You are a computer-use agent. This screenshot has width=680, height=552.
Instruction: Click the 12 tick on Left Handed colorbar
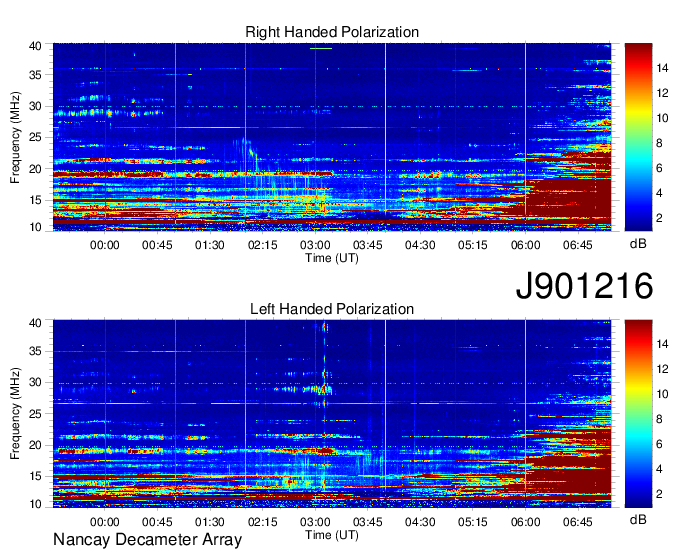pos(662,369)
